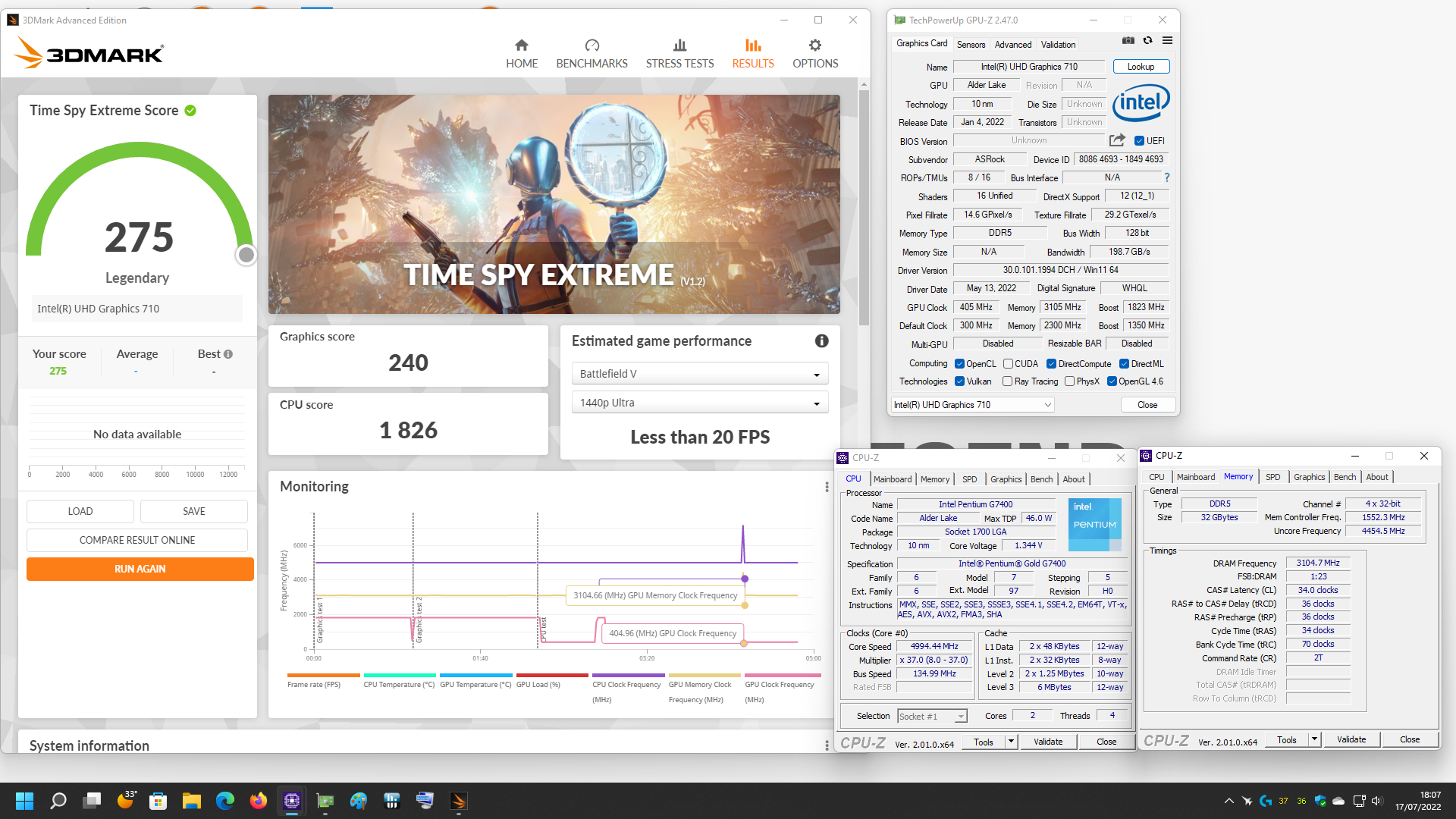Toggle the Vulkan checkbox

[959, 381]
